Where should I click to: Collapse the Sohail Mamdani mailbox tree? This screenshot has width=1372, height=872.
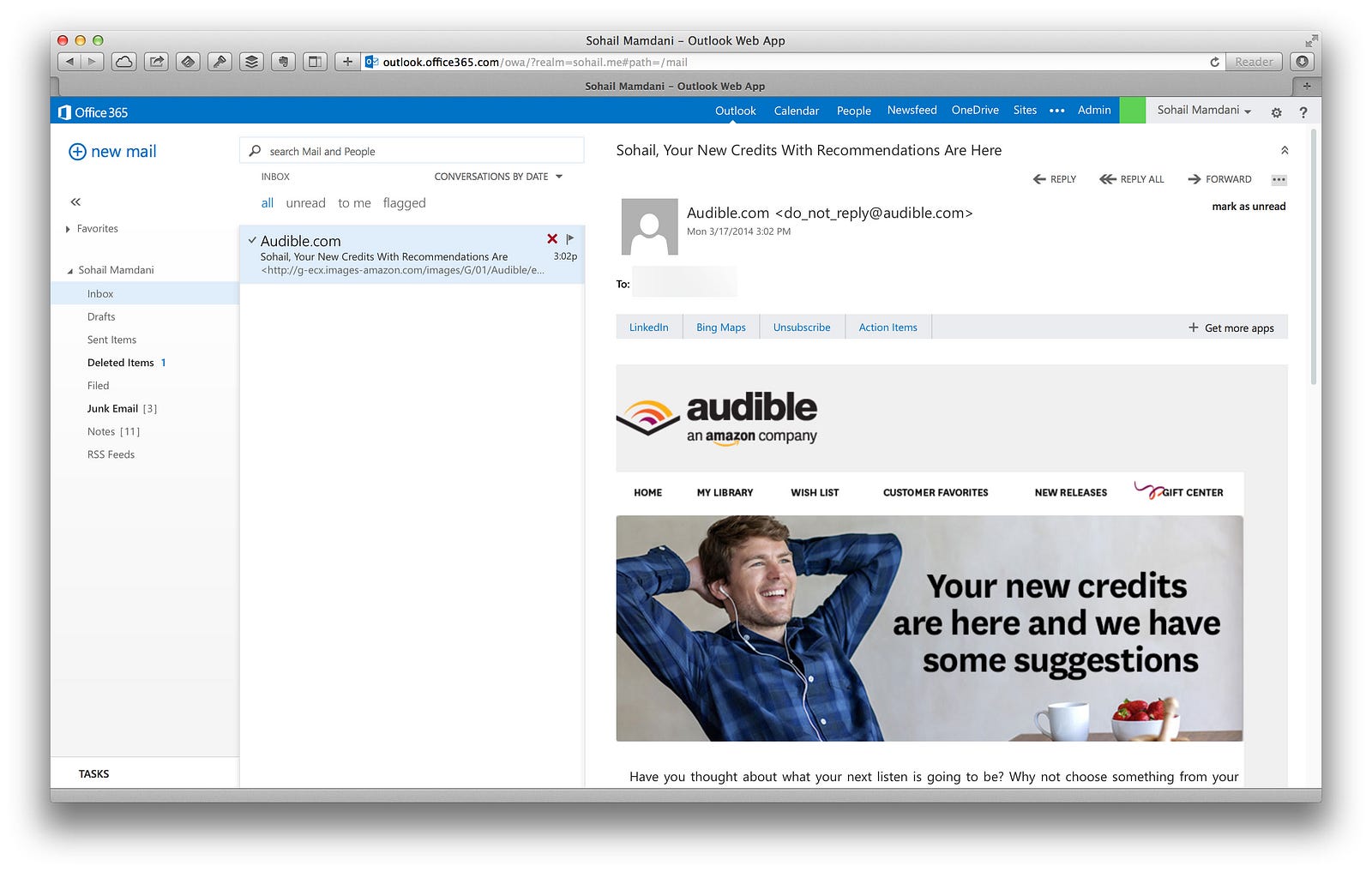coord(70,271)
